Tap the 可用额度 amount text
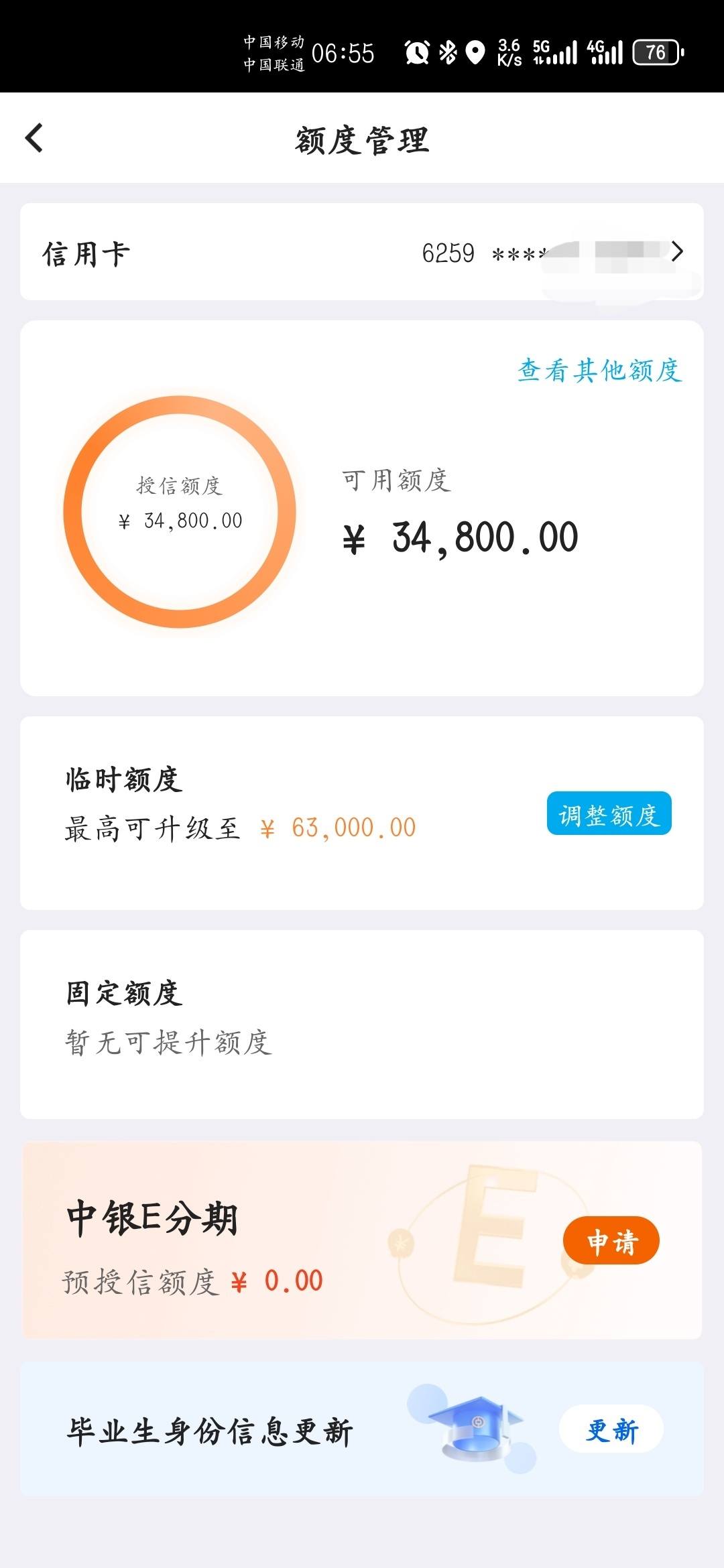Viewport: 724px width, 1568px height. pyautogui.click(x=460, y=538)
